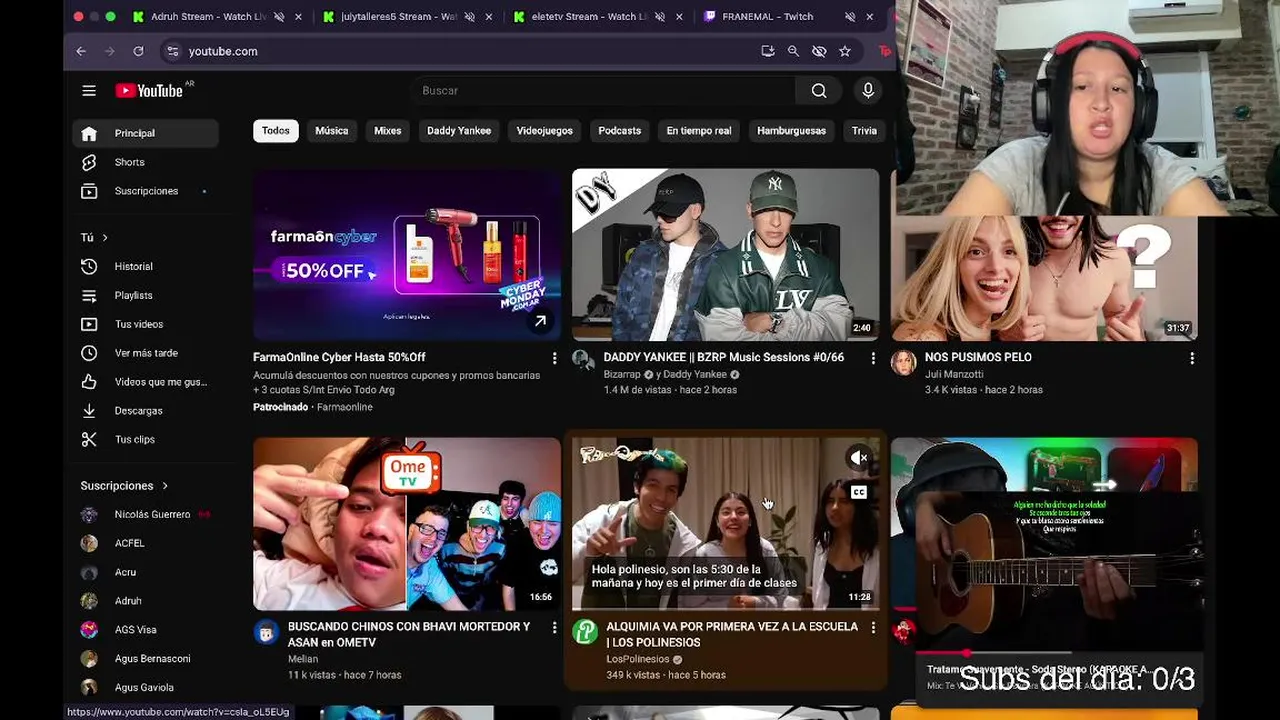Click into the Buscar search field
Screen dimensions: 1280x720
[x=605, y=91]
